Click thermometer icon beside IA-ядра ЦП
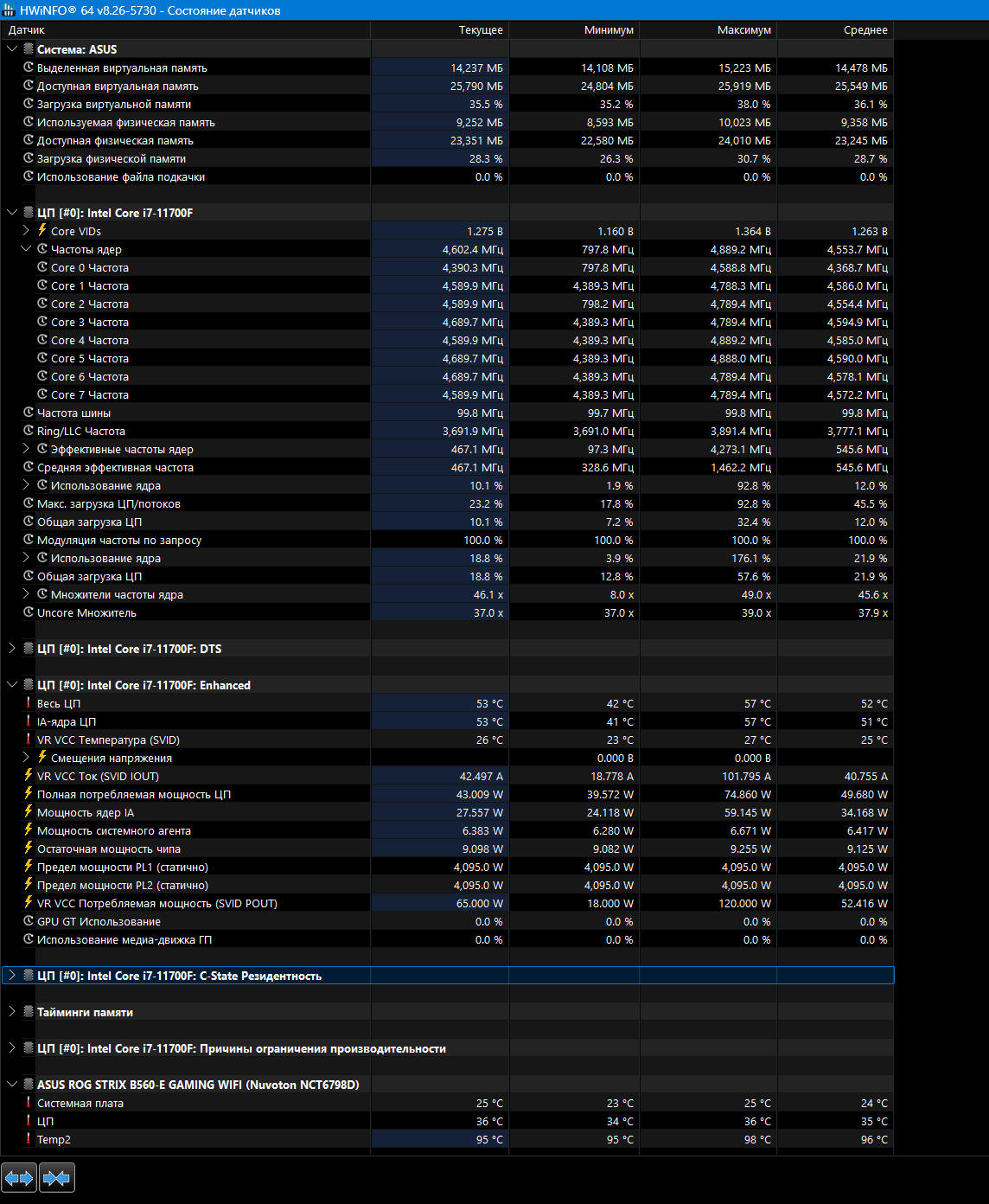 coord(29,721)
